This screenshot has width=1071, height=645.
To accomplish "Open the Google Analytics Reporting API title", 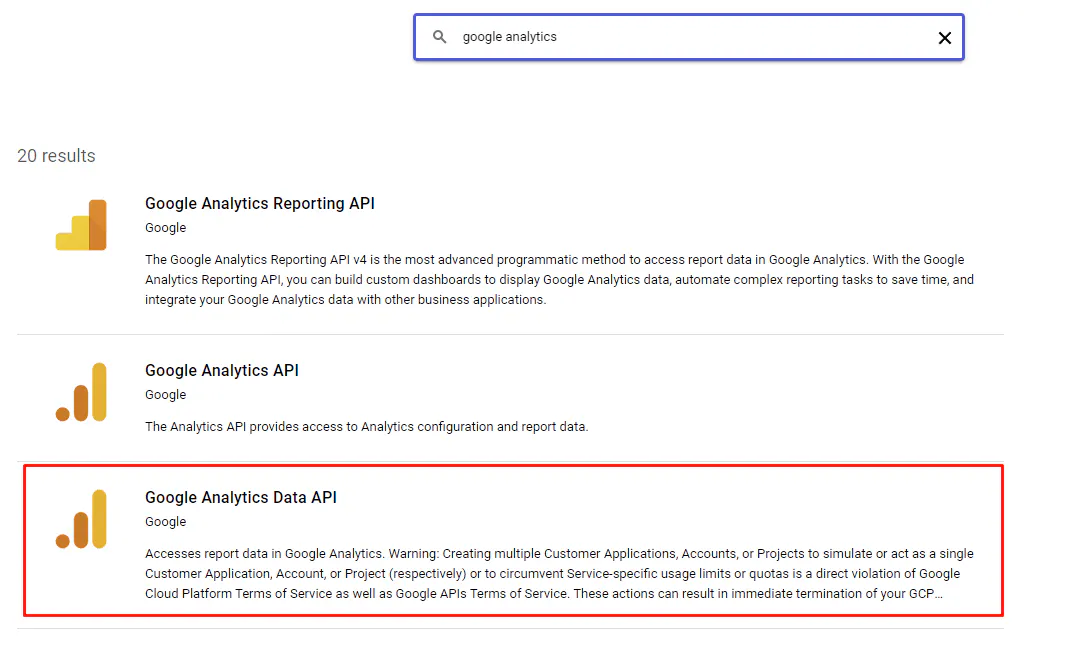I will [260, 204].
